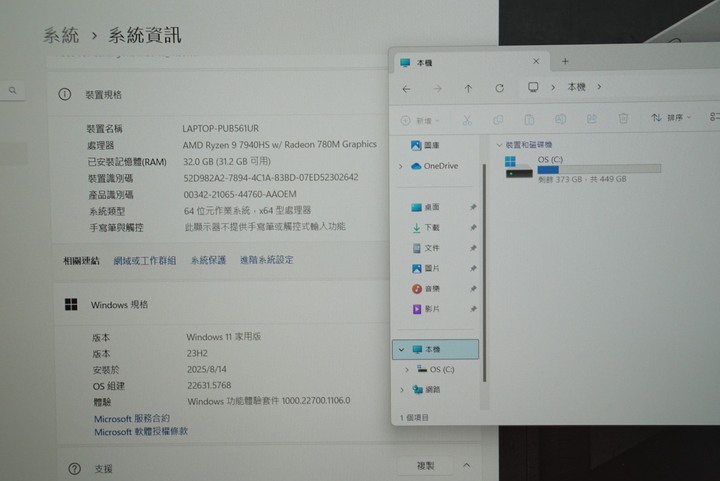The height and width of the screenshot is (481, 720).
Task: Unpin 桌面 using its pin icon
Action: point(473,207)
